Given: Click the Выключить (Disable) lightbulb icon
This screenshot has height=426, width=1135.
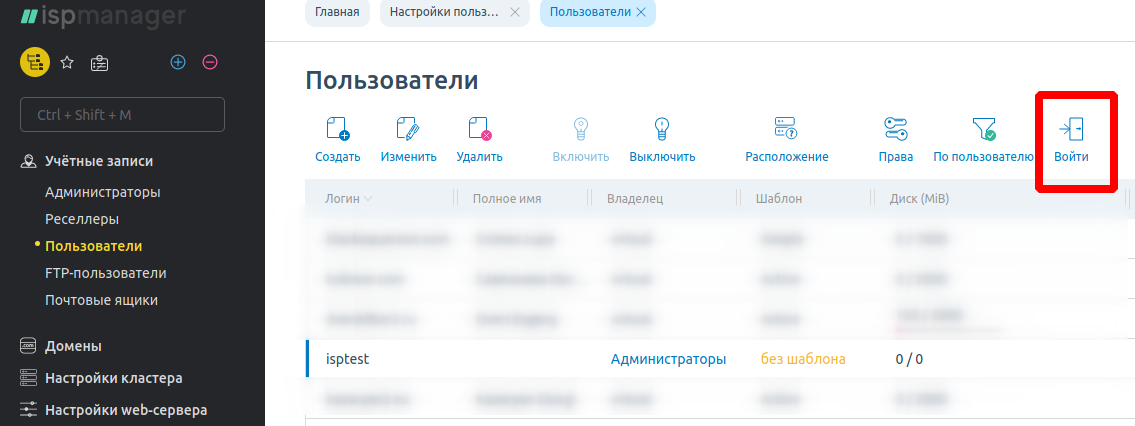Looking at the screenshot, I should point(661,129).
